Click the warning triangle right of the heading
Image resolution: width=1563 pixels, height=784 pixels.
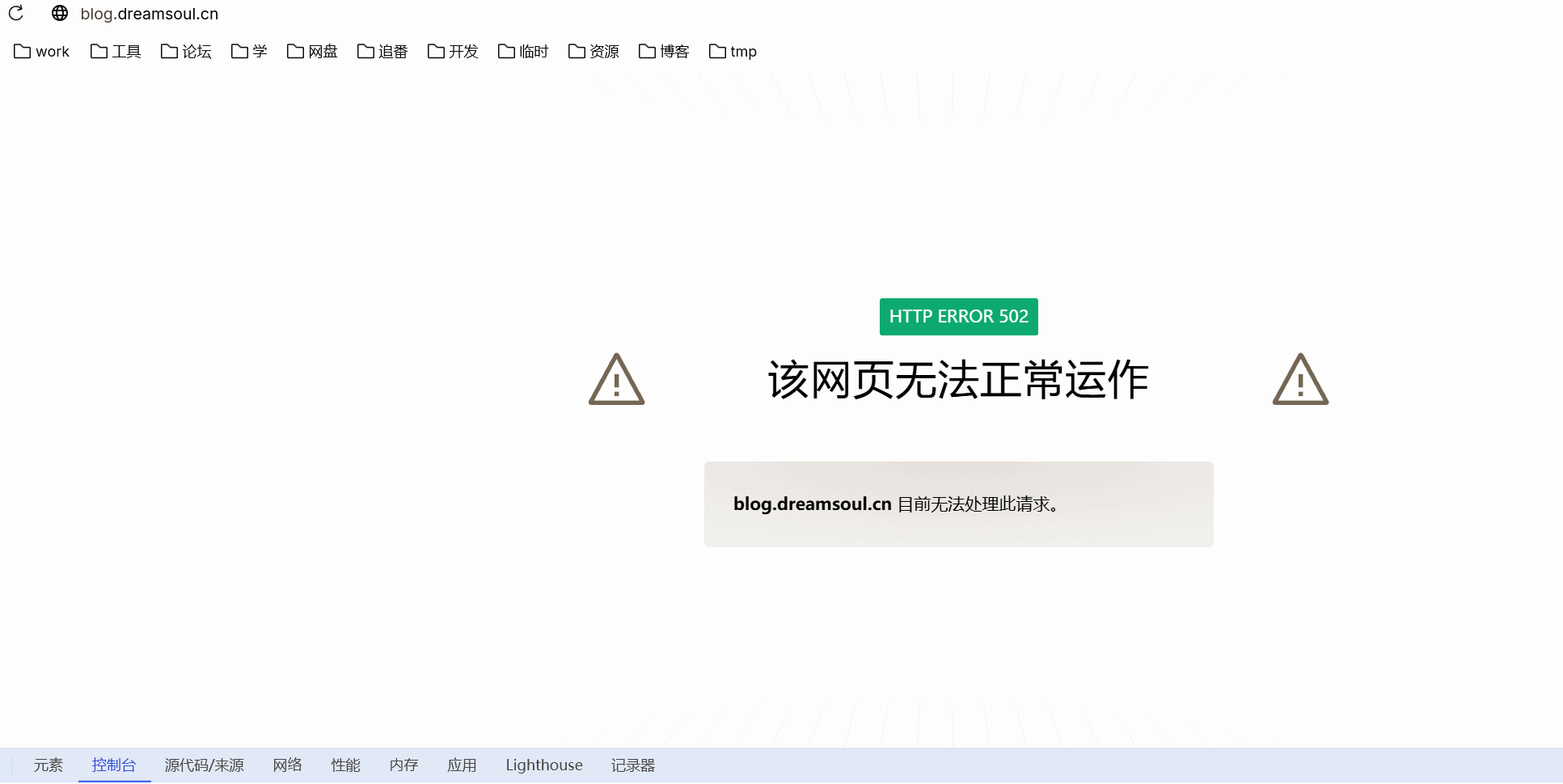[1301, 379]
